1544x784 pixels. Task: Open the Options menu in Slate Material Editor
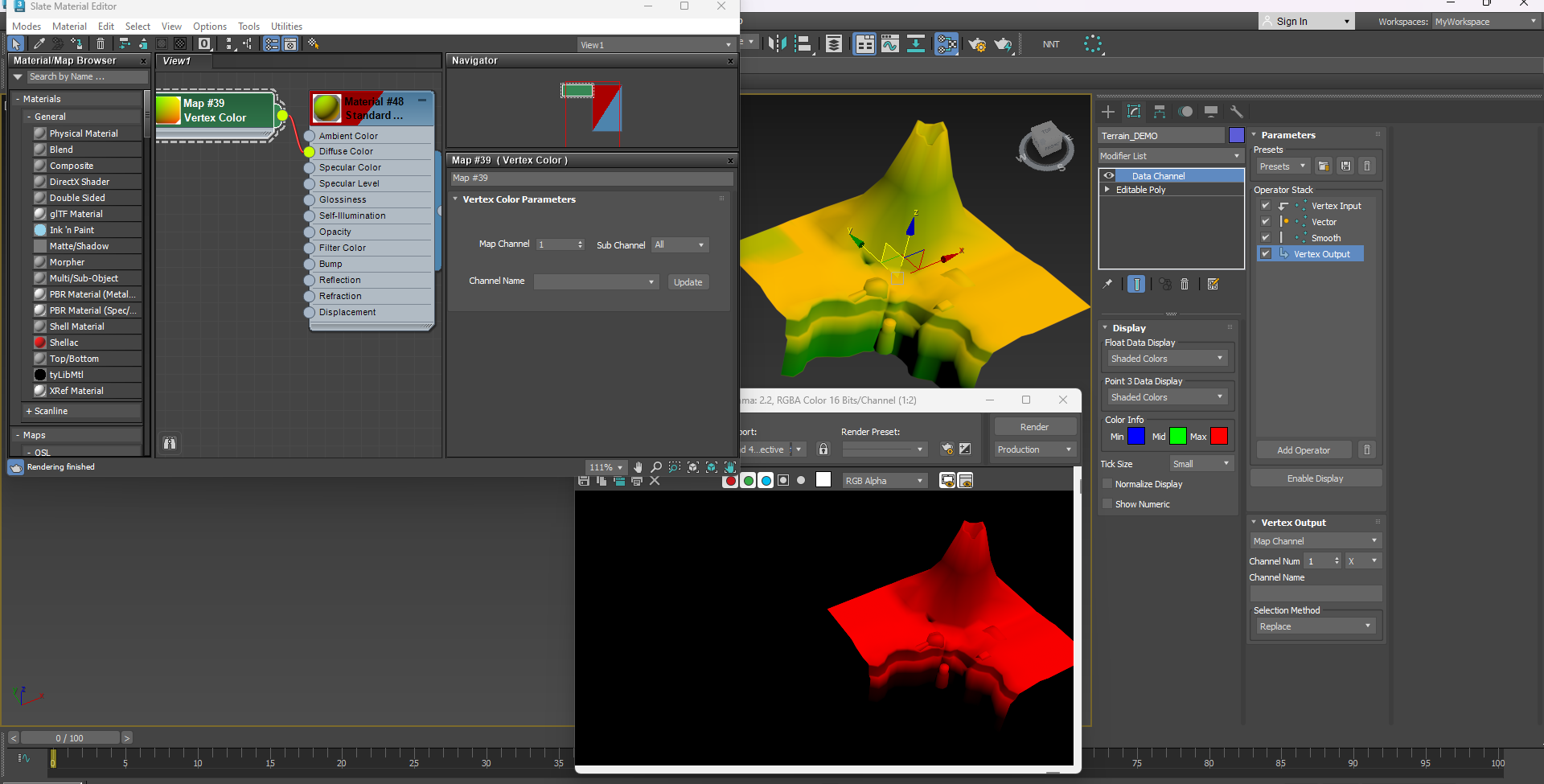210,27
